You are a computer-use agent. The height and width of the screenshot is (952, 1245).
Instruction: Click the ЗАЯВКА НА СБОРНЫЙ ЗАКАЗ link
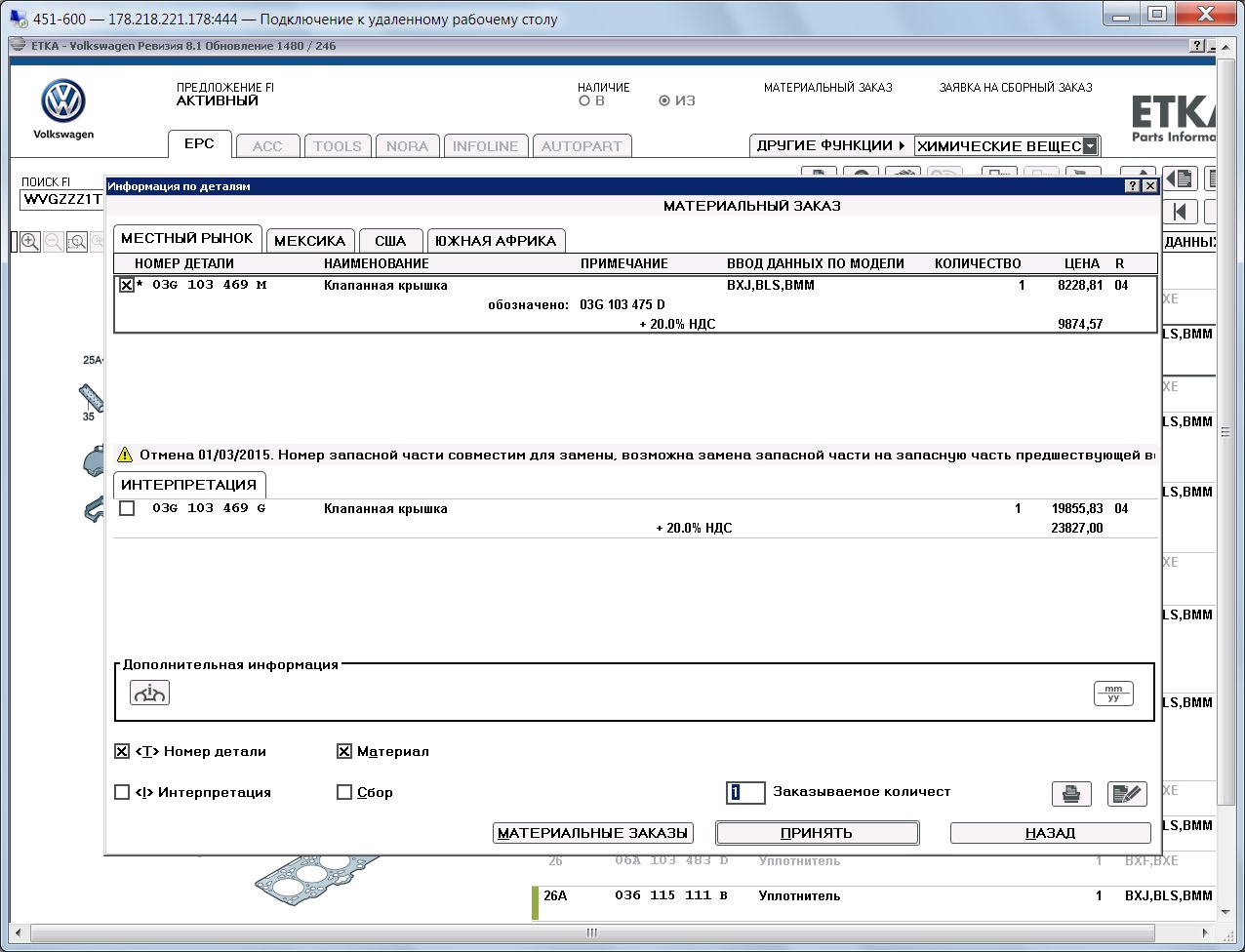(1016, 88)
